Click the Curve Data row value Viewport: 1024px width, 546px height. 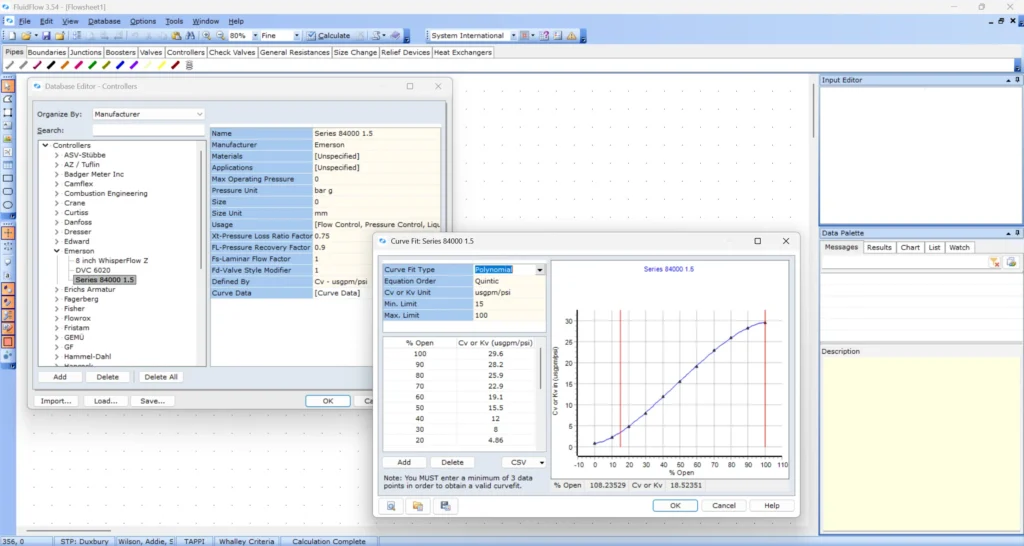[x=377, y=293]
